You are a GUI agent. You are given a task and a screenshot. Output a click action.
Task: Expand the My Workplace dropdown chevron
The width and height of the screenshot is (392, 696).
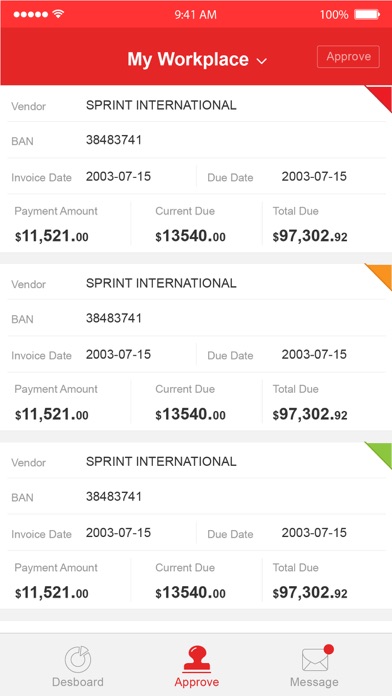click(262, 61)
